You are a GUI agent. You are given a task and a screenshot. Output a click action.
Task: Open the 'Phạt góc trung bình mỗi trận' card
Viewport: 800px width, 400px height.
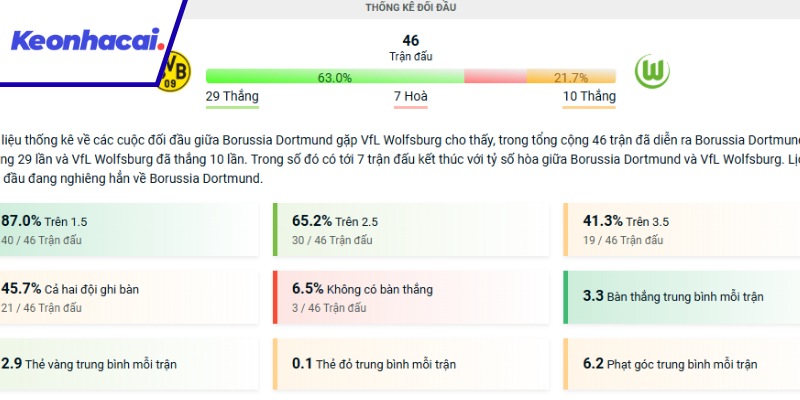pyautogui.click(x=682, y=364)
